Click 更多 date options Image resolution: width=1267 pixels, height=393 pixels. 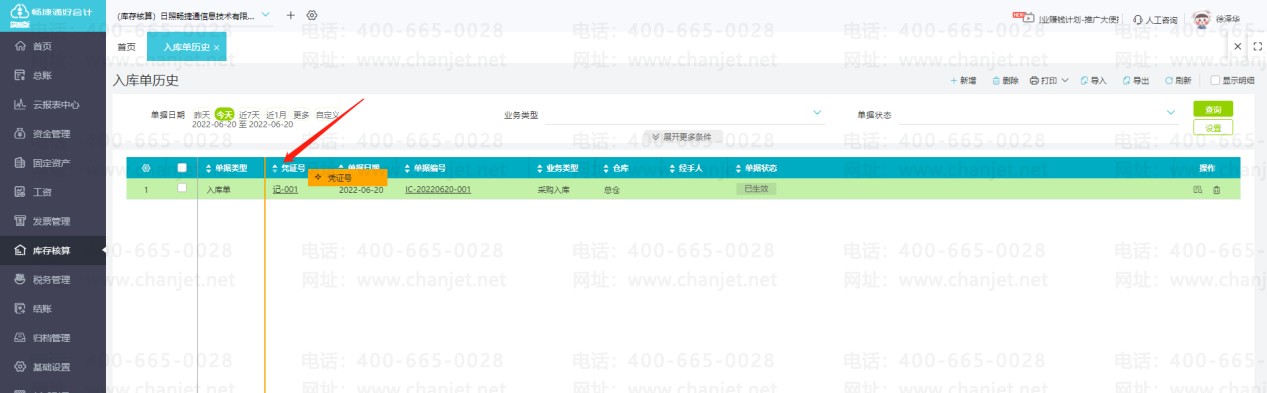pyautogui.click(x=301, y=115)
